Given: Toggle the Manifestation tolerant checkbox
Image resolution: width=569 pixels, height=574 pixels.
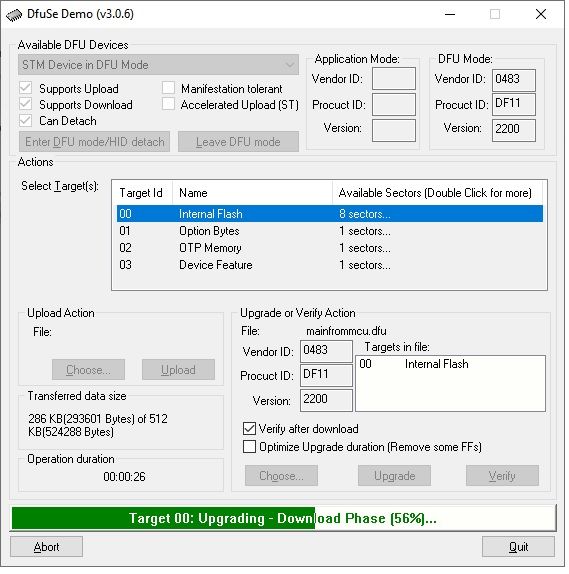Looking at the screenshot, I should tap(168, 88).
